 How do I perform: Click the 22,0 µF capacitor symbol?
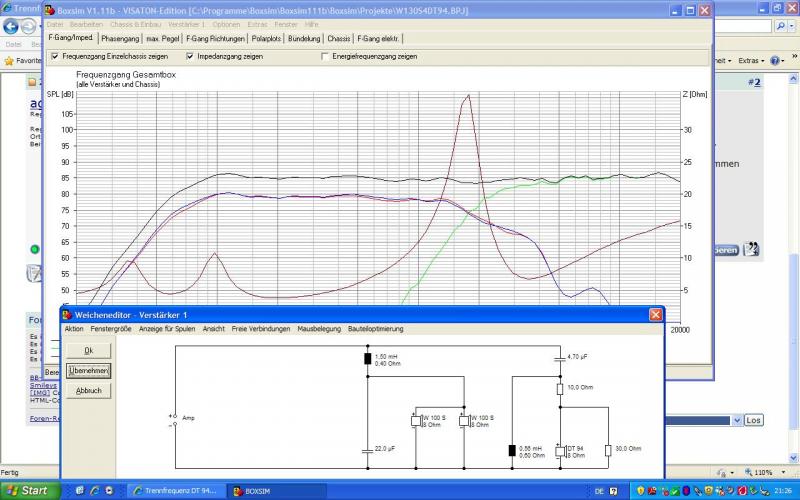point(367,450)
